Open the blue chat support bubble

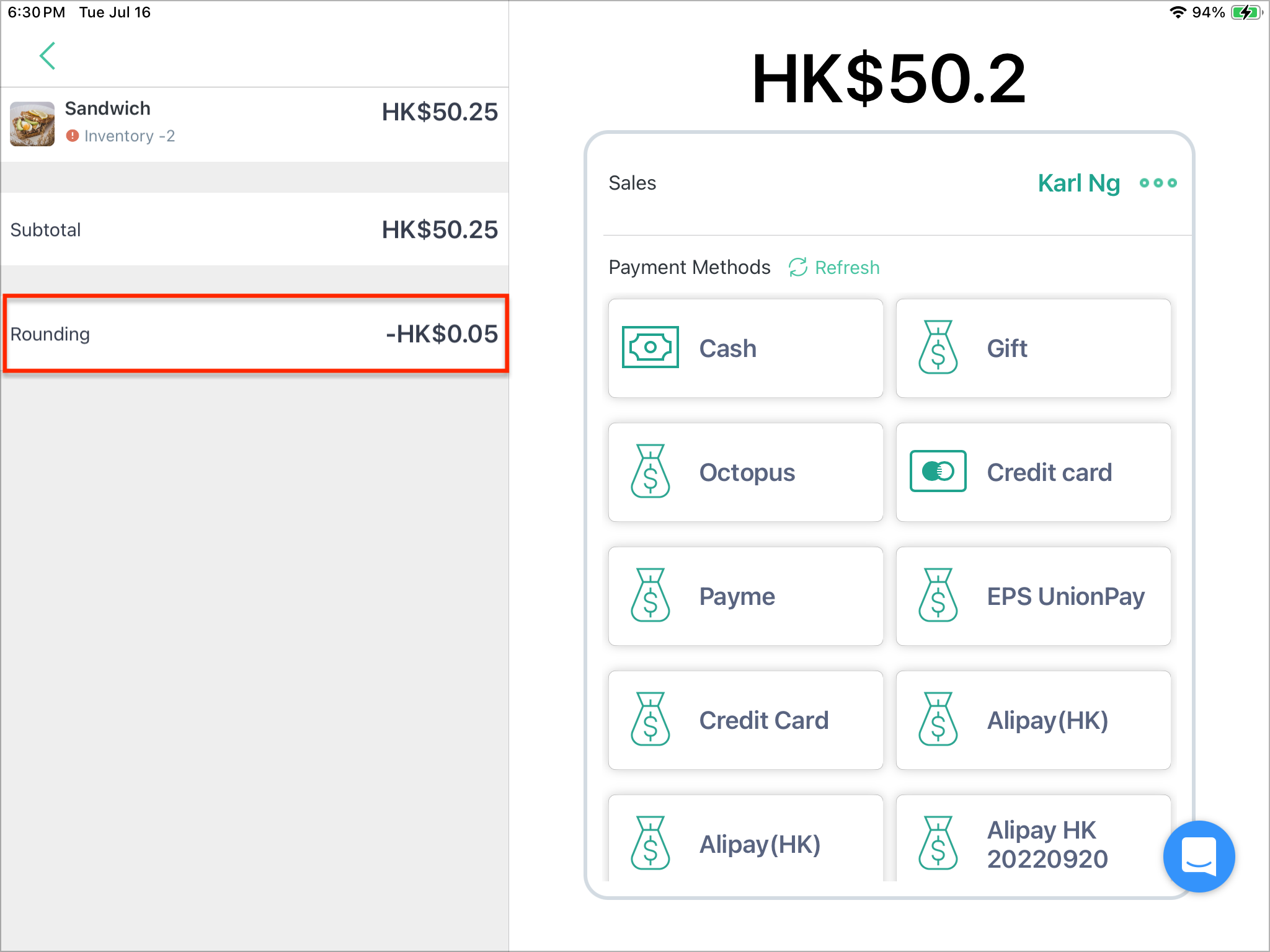1199,856
